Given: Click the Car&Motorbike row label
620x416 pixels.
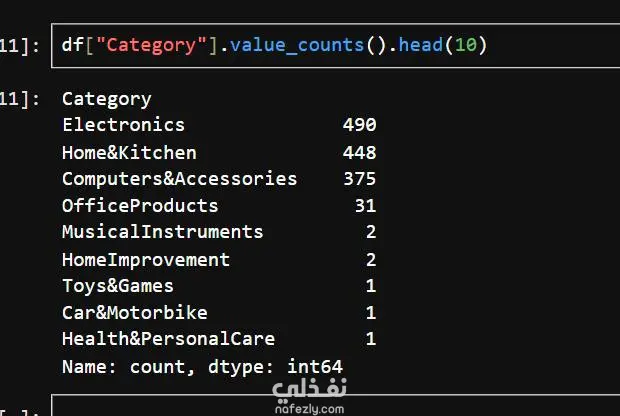Looking at the screenshot, I should 134,313.
